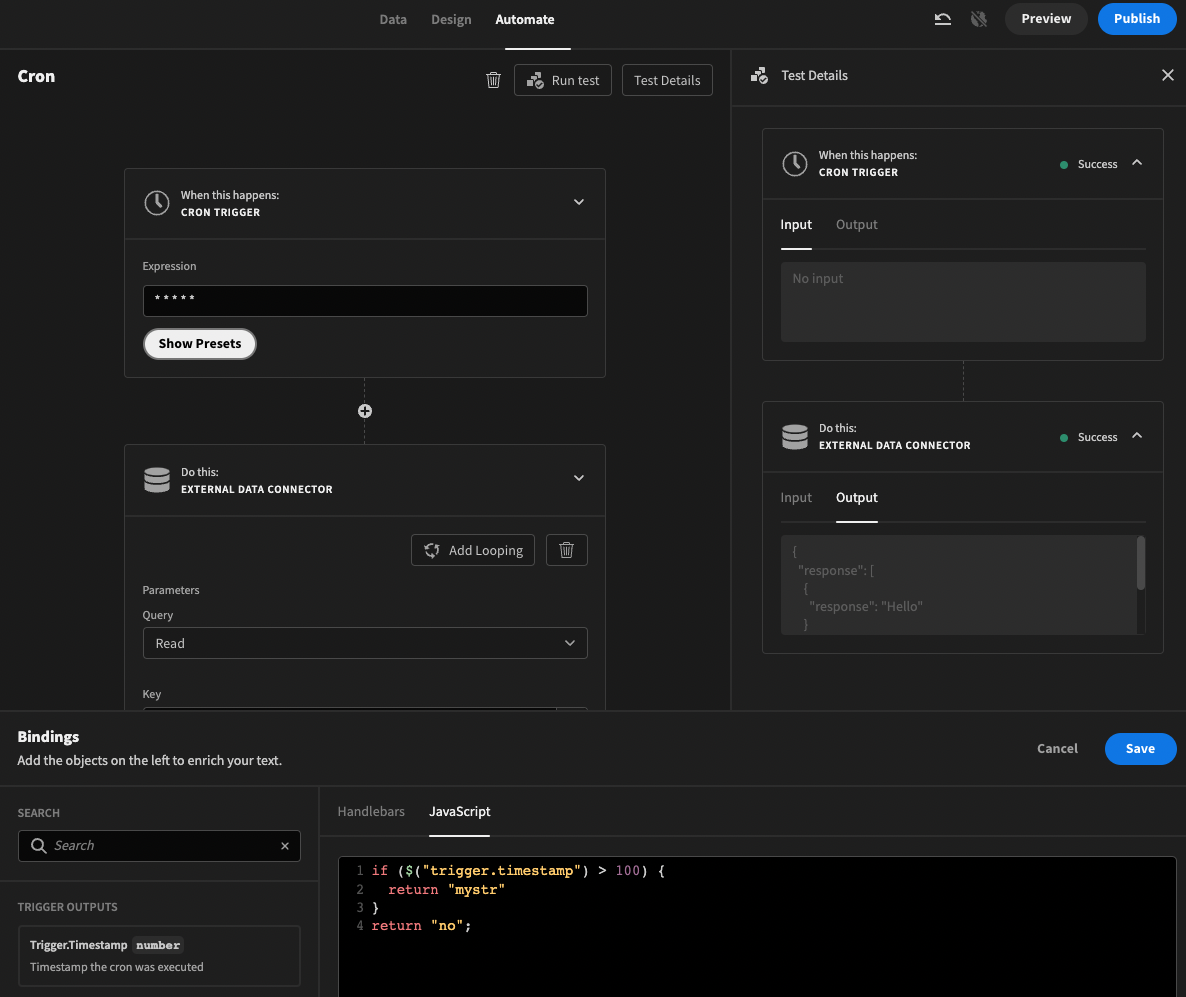Image resolution: width=1186 pixels, height=997 pixels.
Task: Select the JavaScript binding tab
Action: pos(459,812)
